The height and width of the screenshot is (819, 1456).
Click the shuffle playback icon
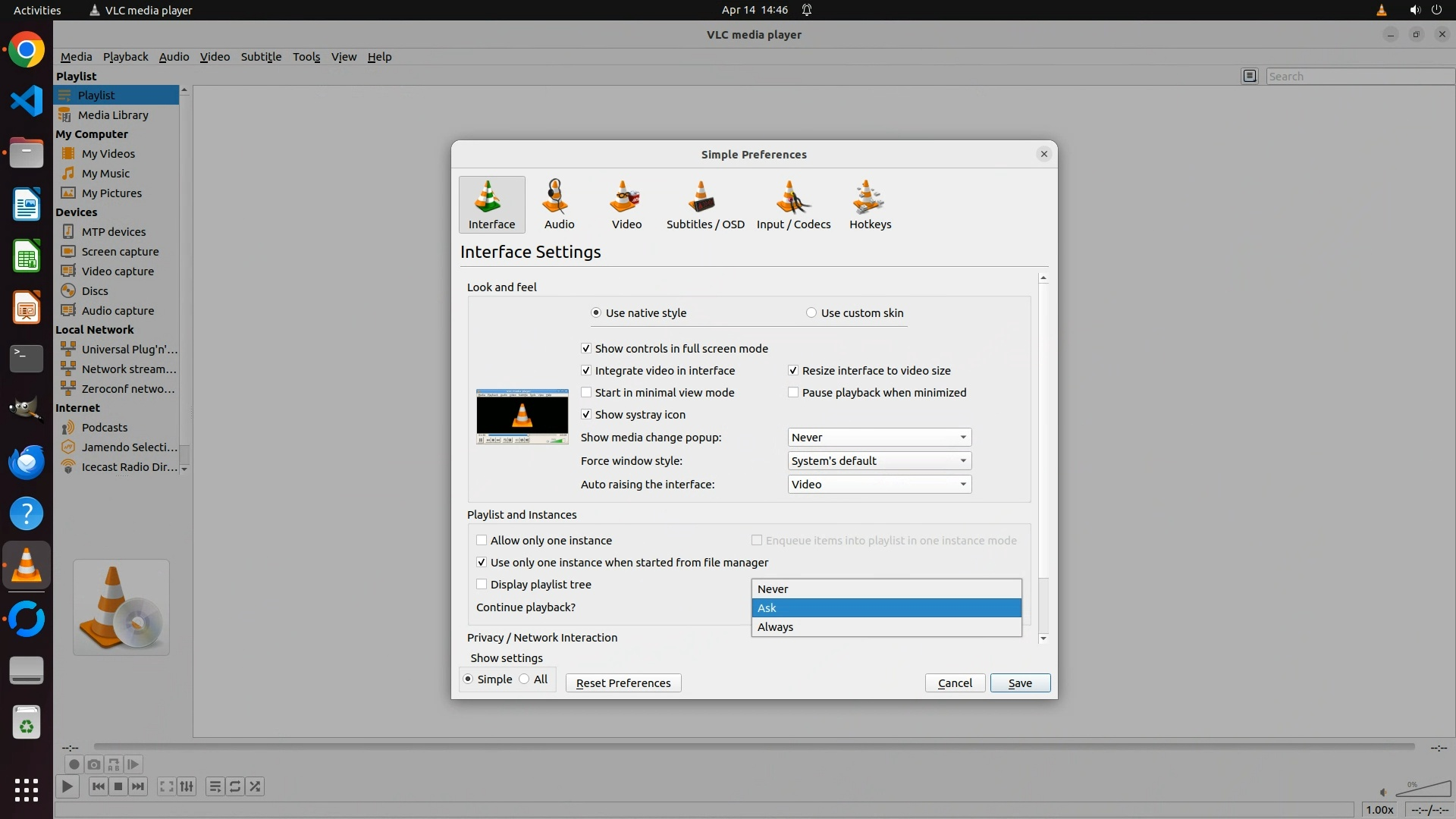pyautogui.click(x=256, y=786)
